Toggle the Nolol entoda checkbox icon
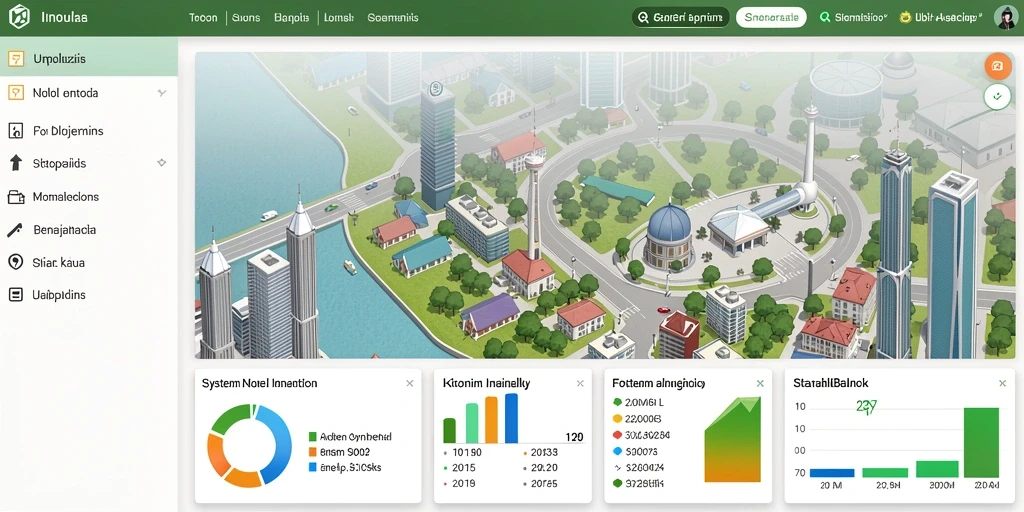Screen dimensions: 1024x512 pyautogui.click(x=16, y=93)
